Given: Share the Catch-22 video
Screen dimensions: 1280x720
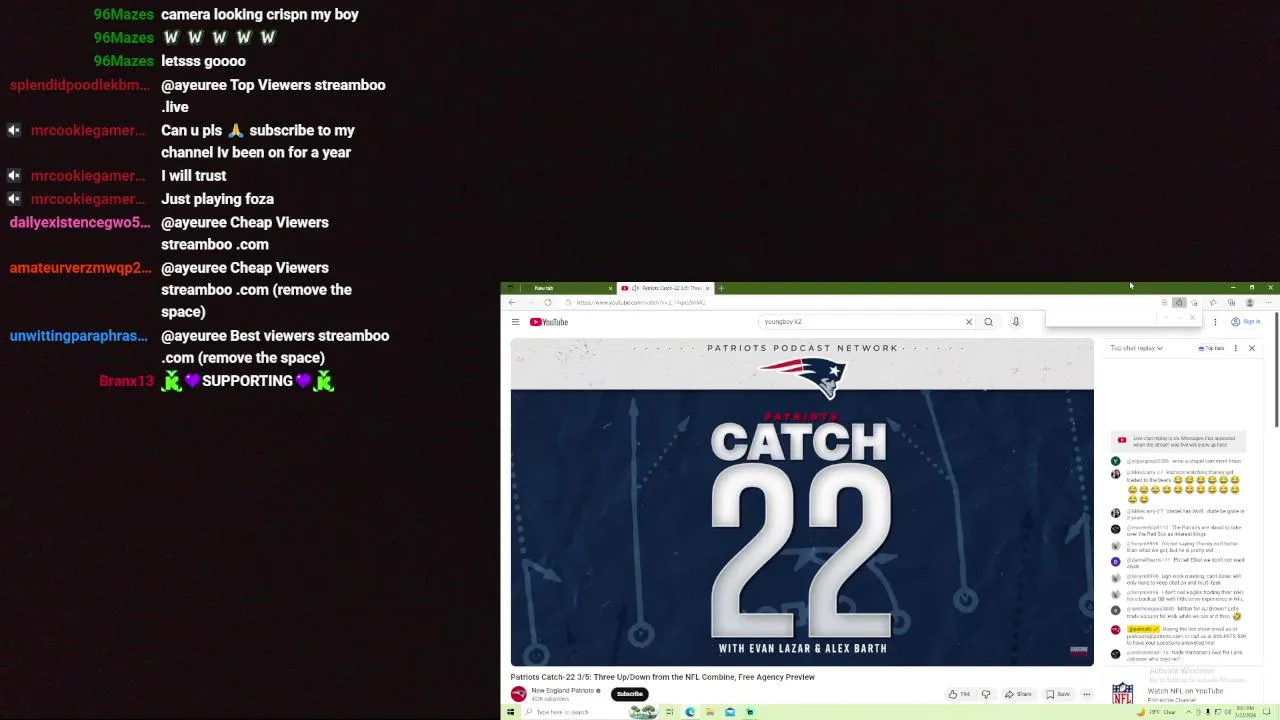Looking at the screenshot, I should point(1018,694).
